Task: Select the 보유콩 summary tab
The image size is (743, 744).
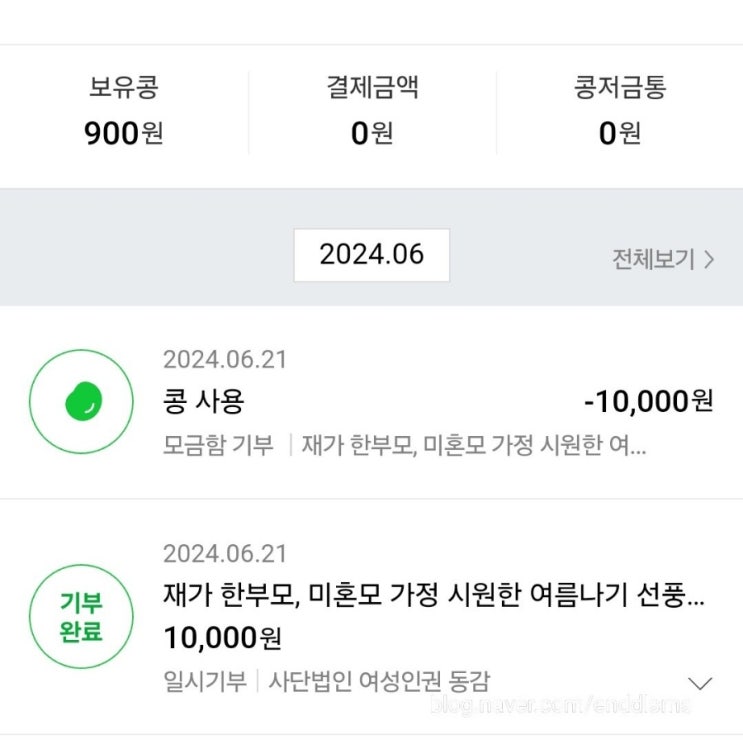Action: [x=123, y=88]
